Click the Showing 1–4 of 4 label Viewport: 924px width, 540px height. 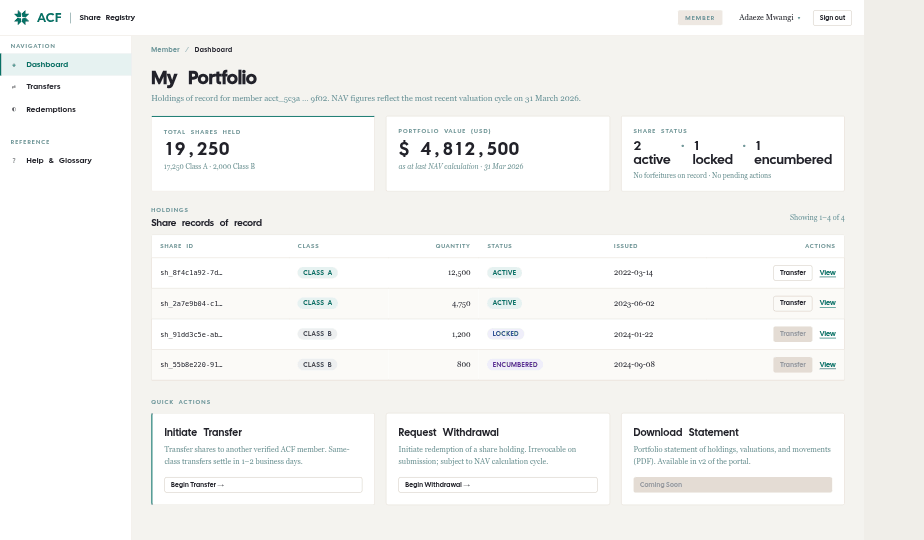(817, 218)
